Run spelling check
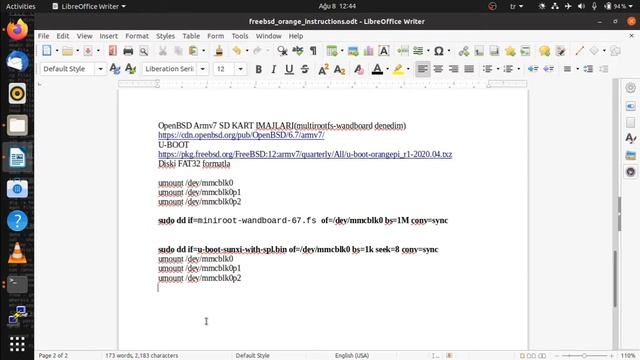Screen dimensions: 640x360 (298, 51)
